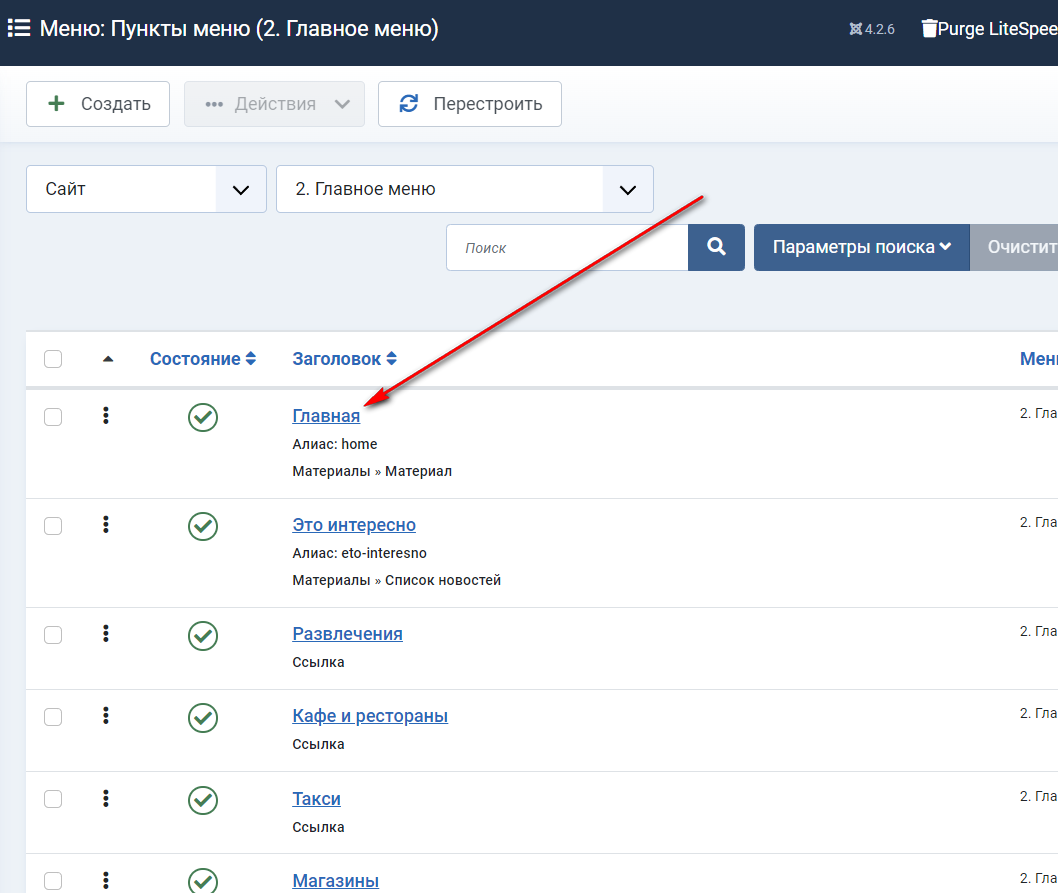Click the green status checkmark for Такси
This screenshot has height=893, width=1058.
pos(203,799)
